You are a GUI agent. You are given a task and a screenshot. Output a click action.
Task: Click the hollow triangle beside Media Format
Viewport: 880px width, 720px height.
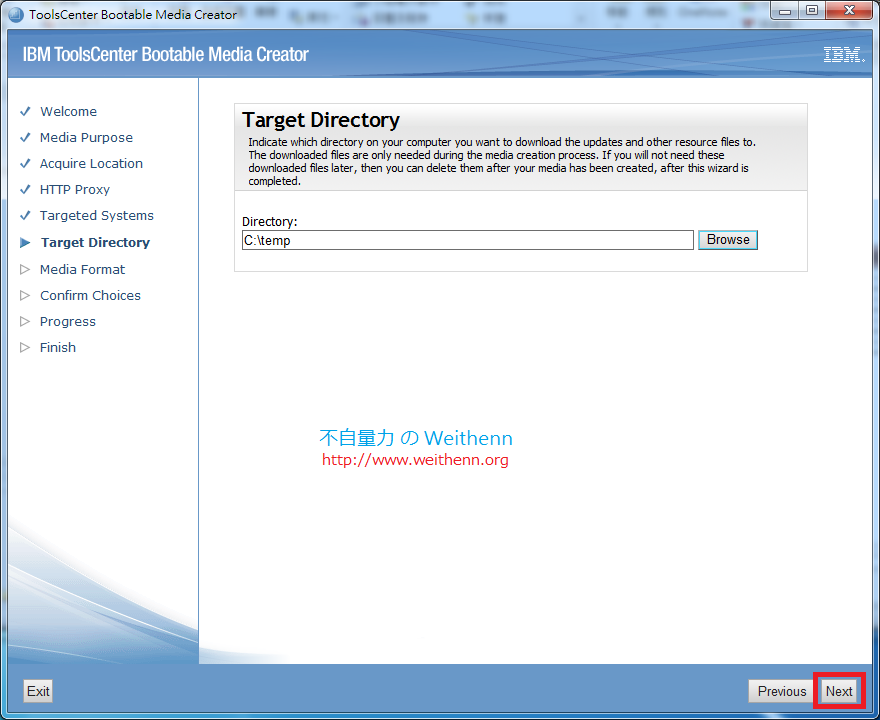pyautogui.click(x=25, y=269)
